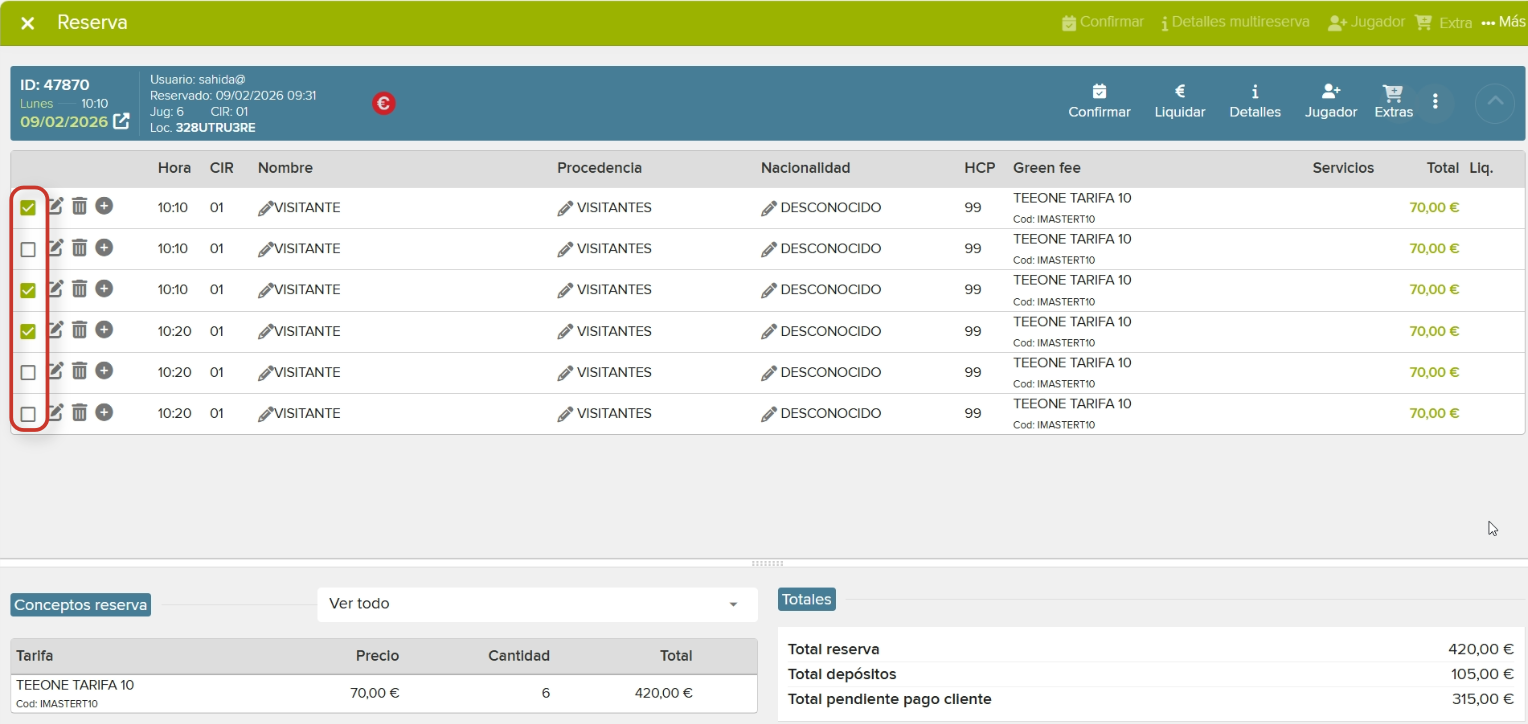Close the Reserva window with X

pos(28,23)
